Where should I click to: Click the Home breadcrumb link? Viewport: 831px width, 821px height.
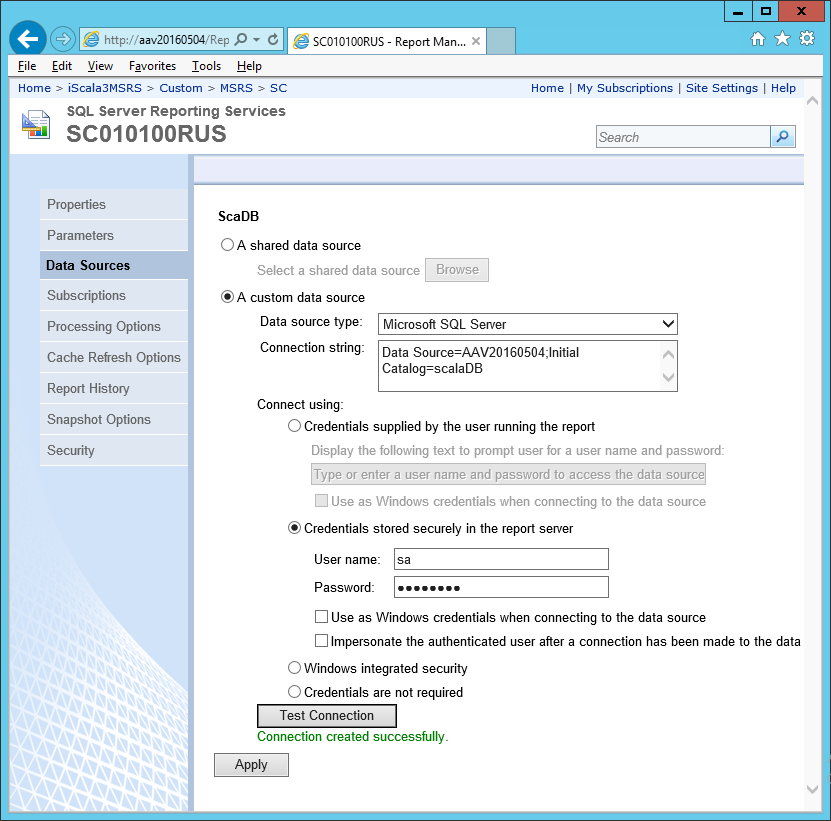(x=34, y=88)
